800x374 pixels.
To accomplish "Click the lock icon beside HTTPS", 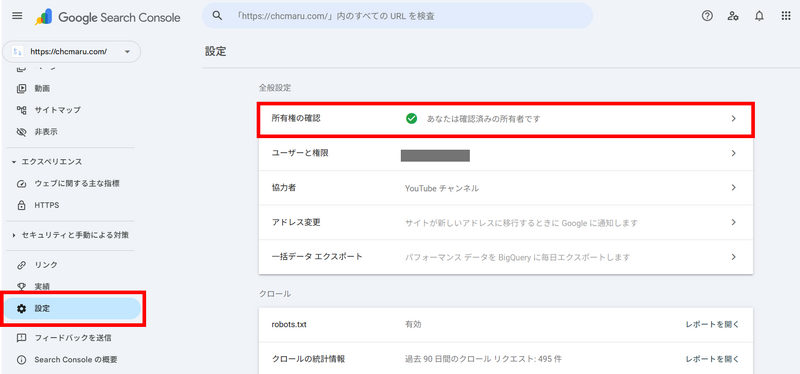I will 21,205.
